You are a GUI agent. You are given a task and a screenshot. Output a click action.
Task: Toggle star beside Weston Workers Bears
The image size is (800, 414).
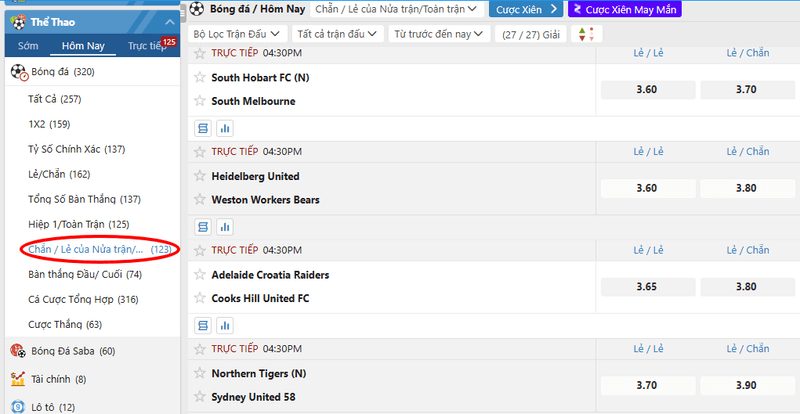(200, 200)
